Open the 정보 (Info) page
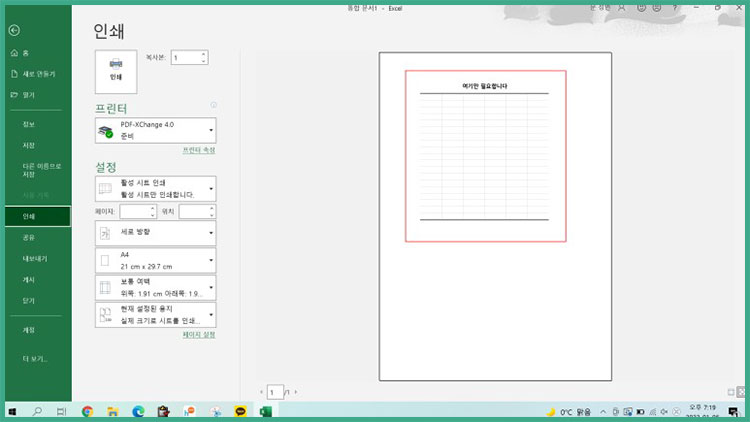Screen dimensions: 750x422 [x=38, y=124]
